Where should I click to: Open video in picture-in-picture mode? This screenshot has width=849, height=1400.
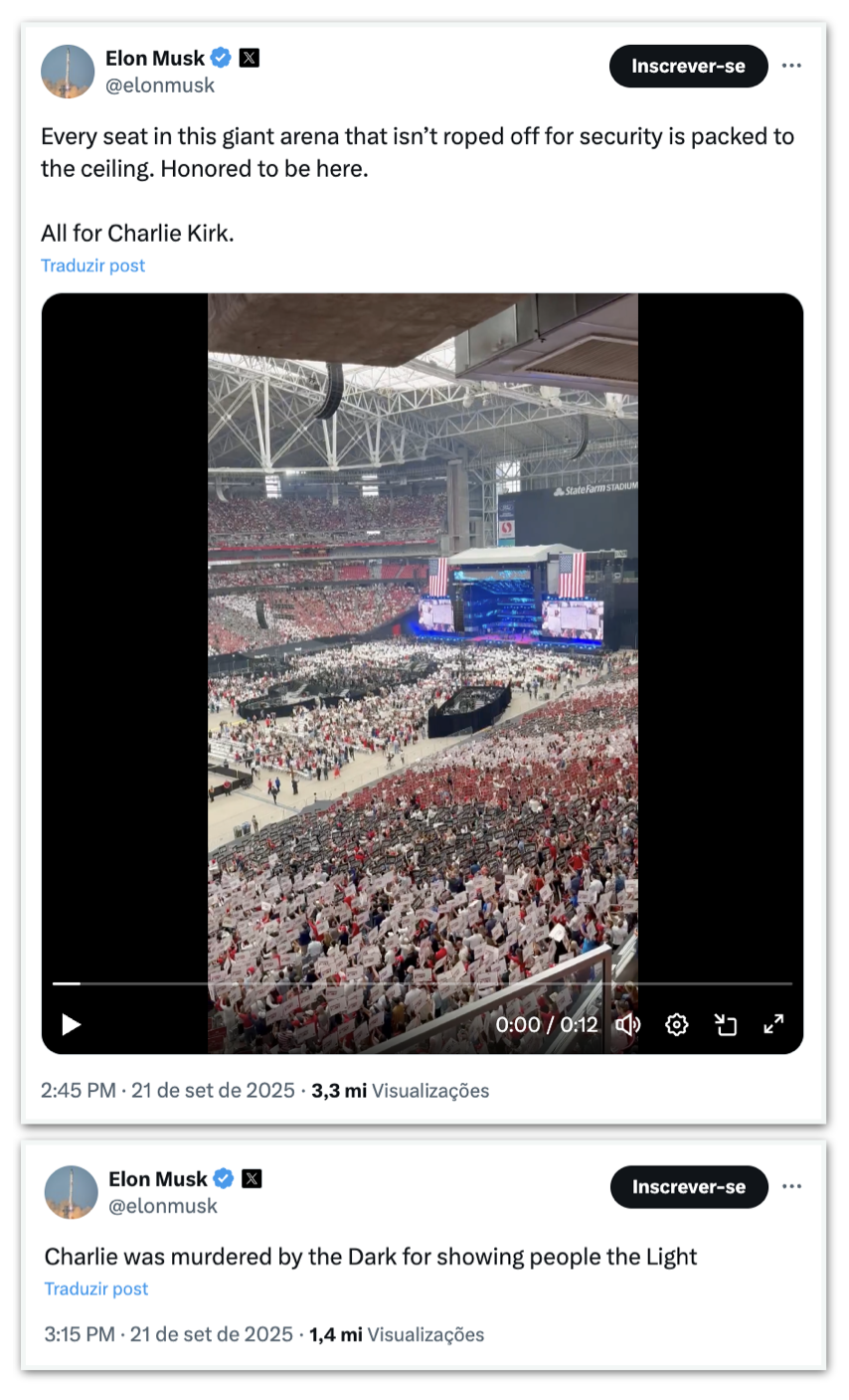coord(726,1024)
